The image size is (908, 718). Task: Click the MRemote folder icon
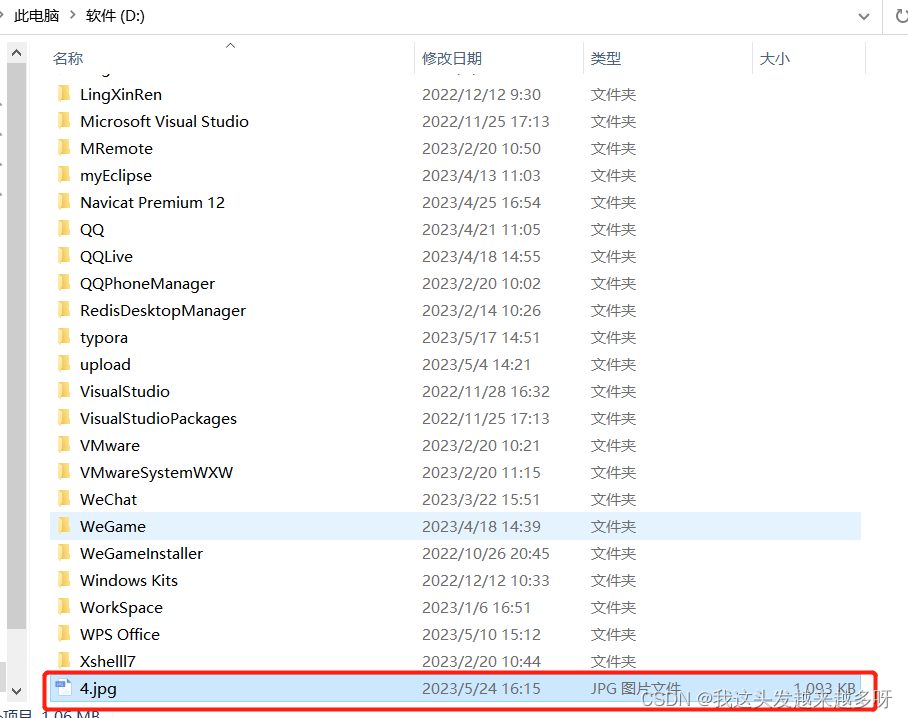pos(64,148)
